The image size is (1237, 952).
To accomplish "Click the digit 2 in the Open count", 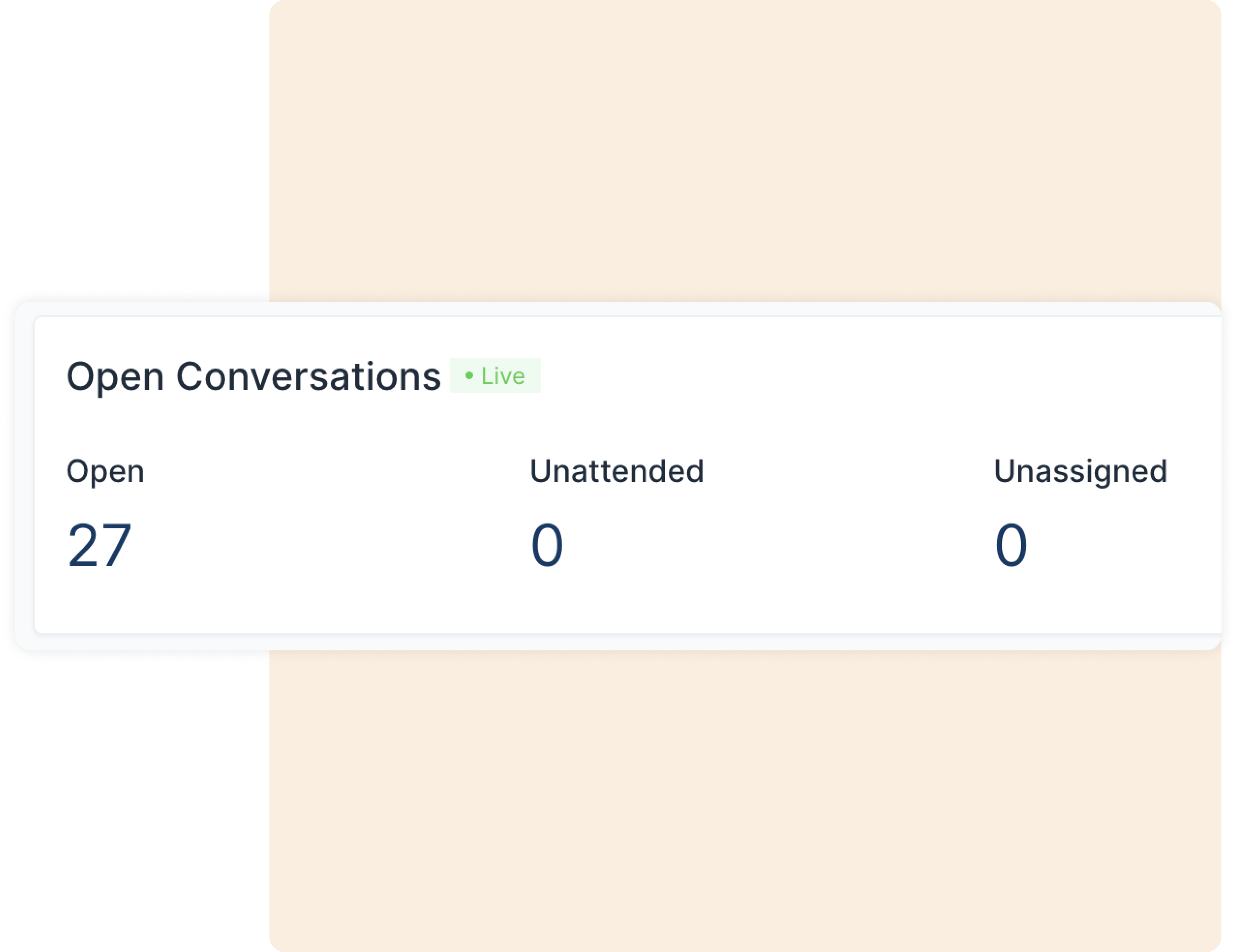I will 84,545.
